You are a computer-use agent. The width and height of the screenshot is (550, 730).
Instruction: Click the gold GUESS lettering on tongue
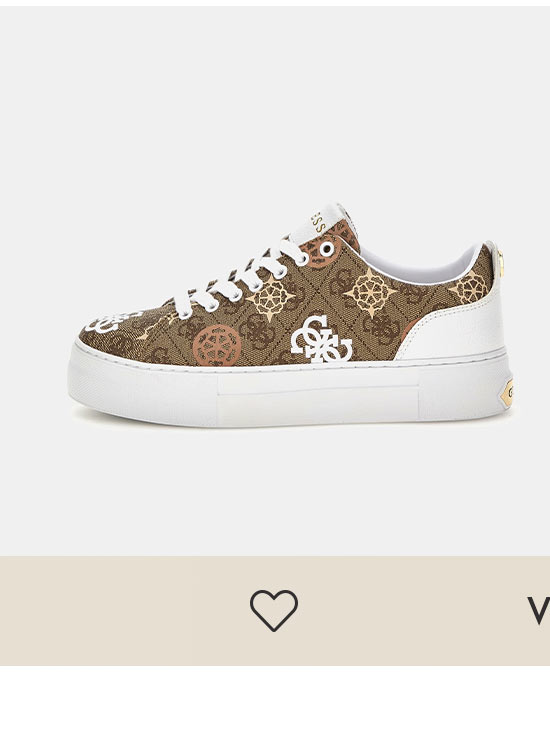(x=318, y=224)
